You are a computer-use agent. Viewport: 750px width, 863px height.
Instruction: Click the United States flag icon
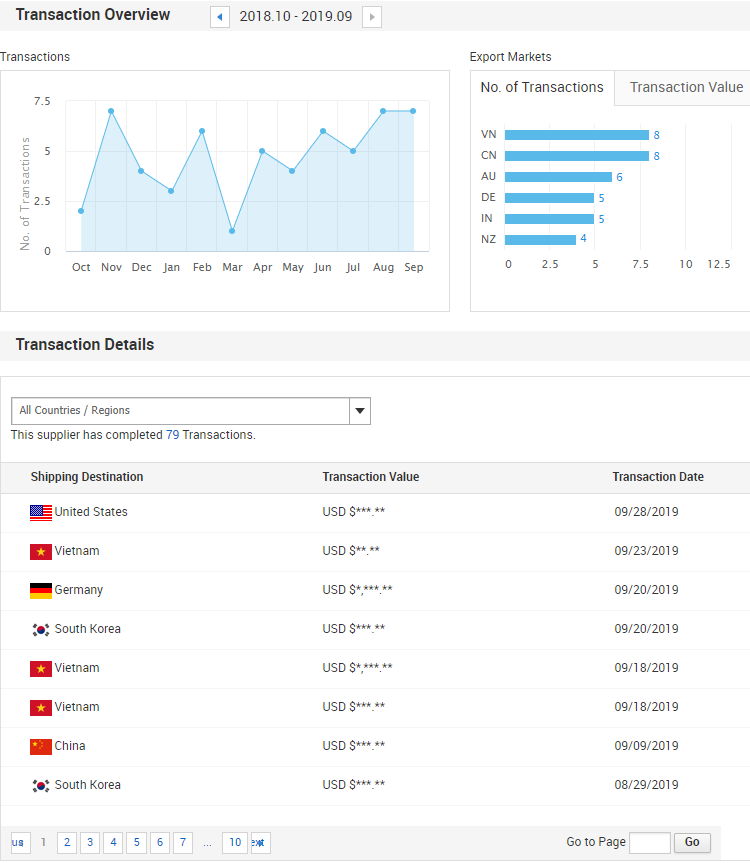(41, 512)
